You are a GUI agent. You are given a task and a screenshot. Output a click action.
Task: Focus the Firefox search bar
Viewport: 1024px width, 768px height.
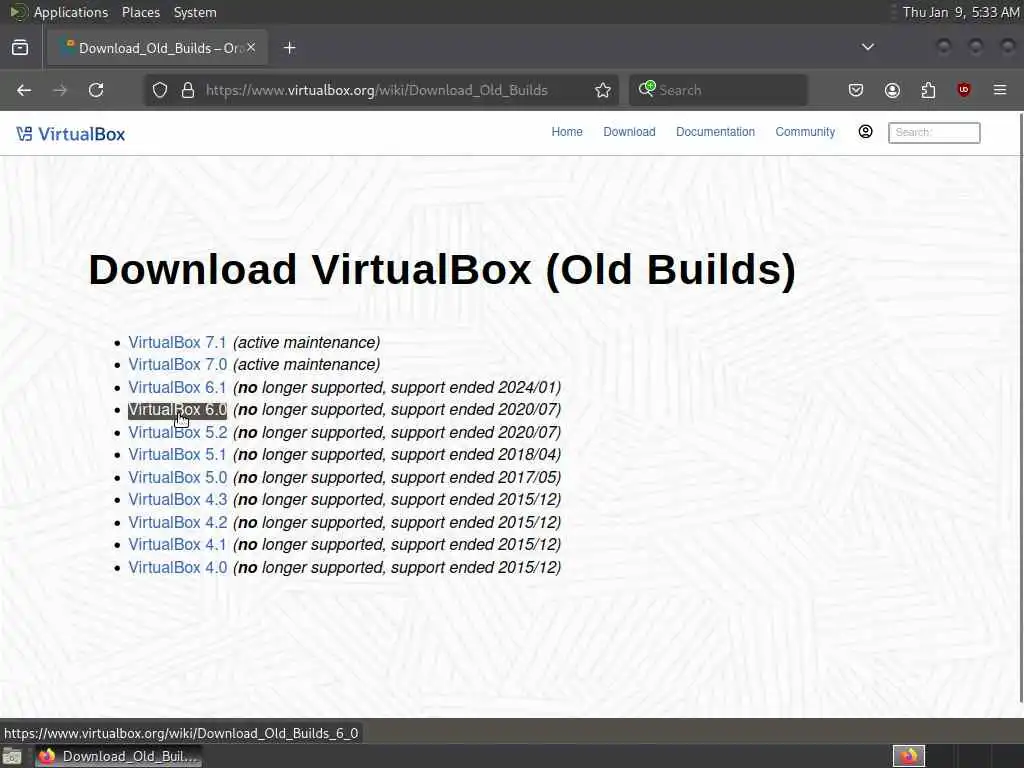click(x=718, y=90)
